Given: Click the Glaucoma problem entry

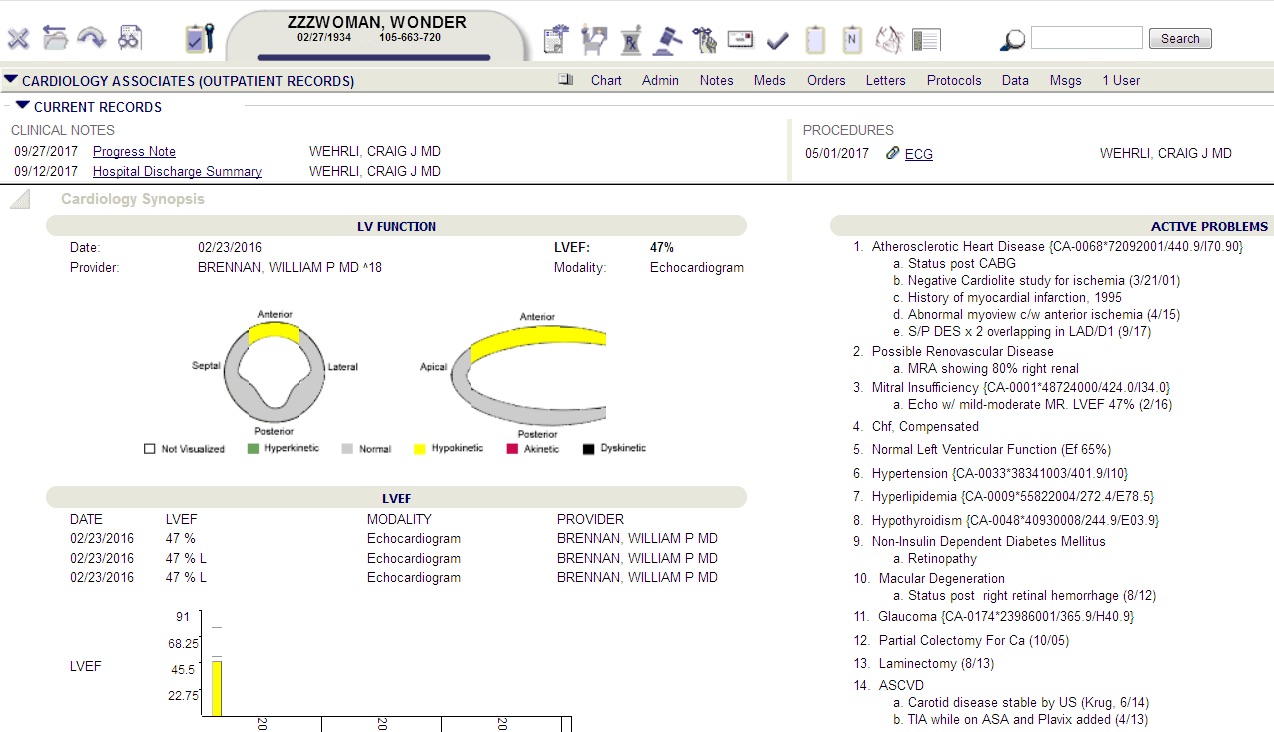Looking at the screenshot, I should point(1006,616).
